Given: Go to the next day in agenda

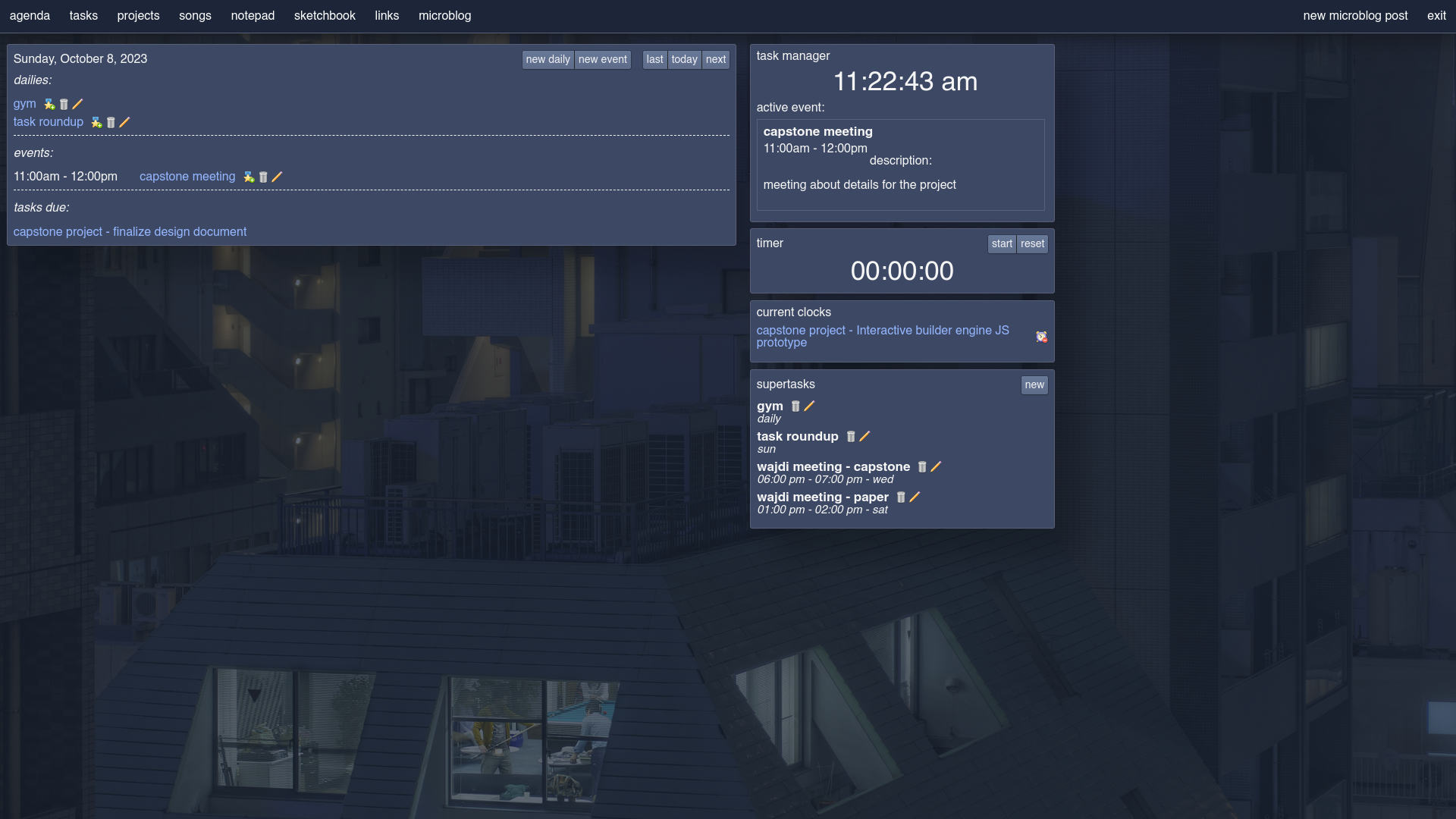Looking at the screenshot, I should [716, 60].
